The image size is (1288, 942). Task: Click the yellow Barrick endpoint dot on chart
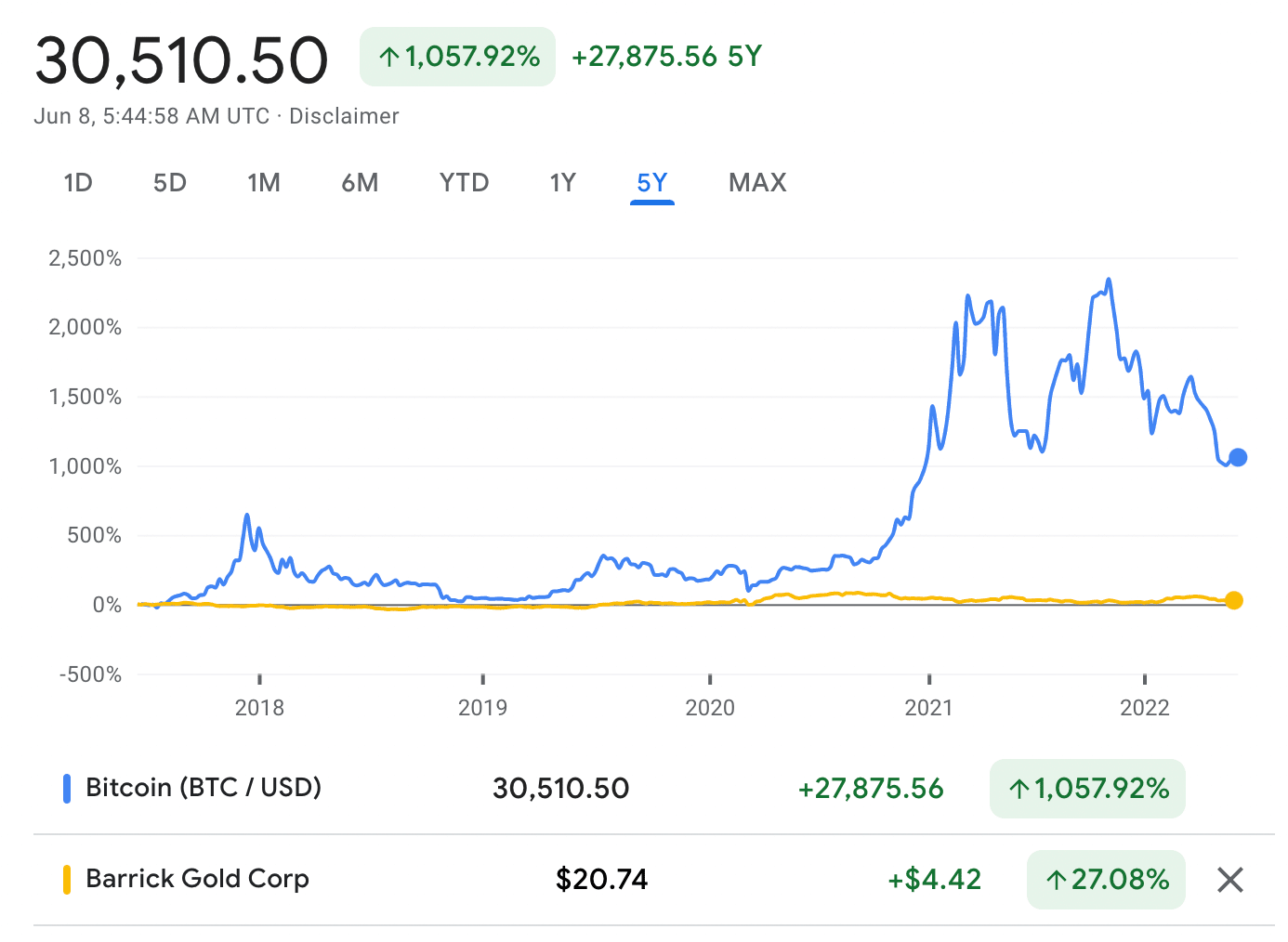(1234, 600)
